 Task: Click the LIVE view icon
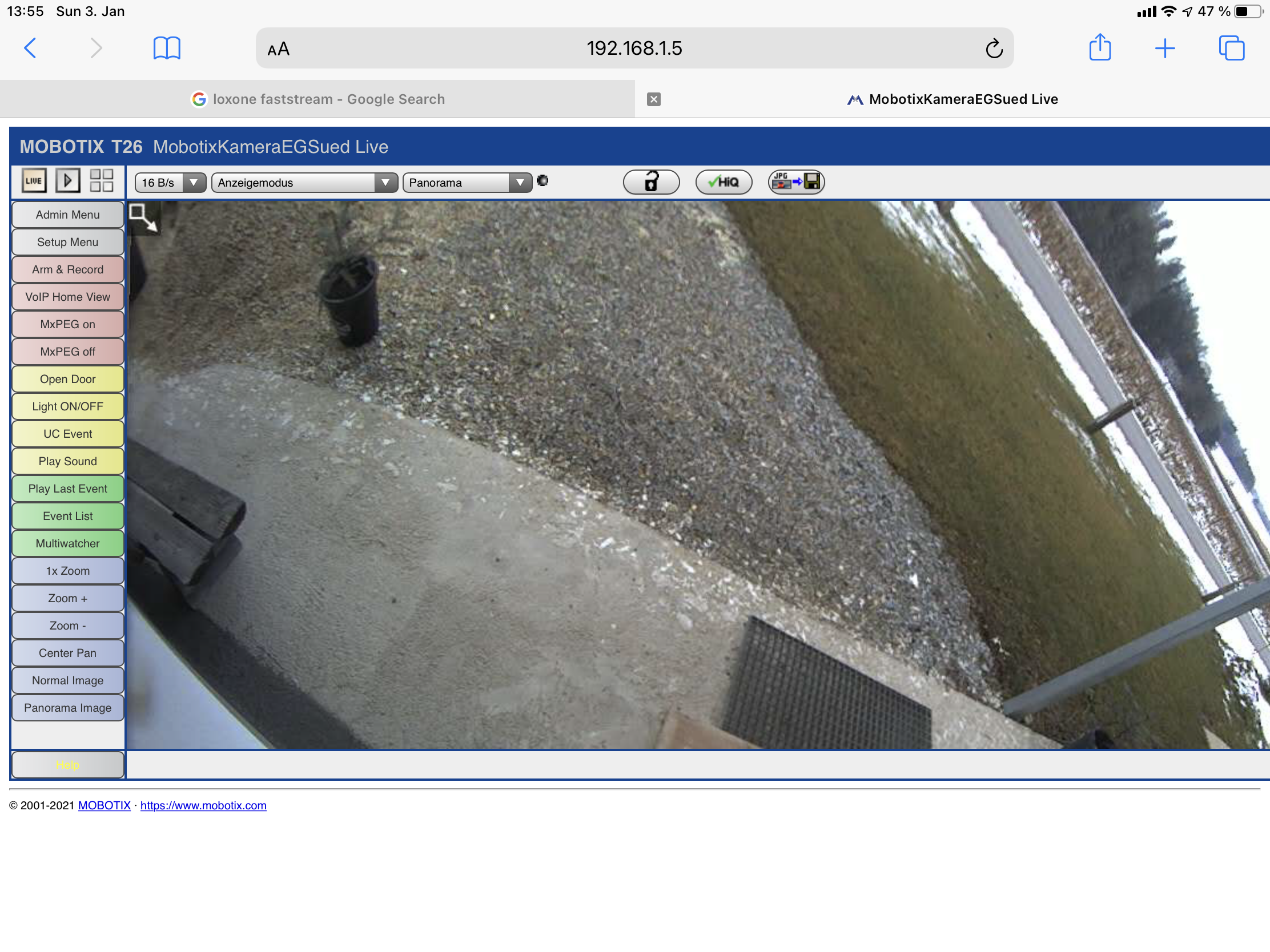34,181
